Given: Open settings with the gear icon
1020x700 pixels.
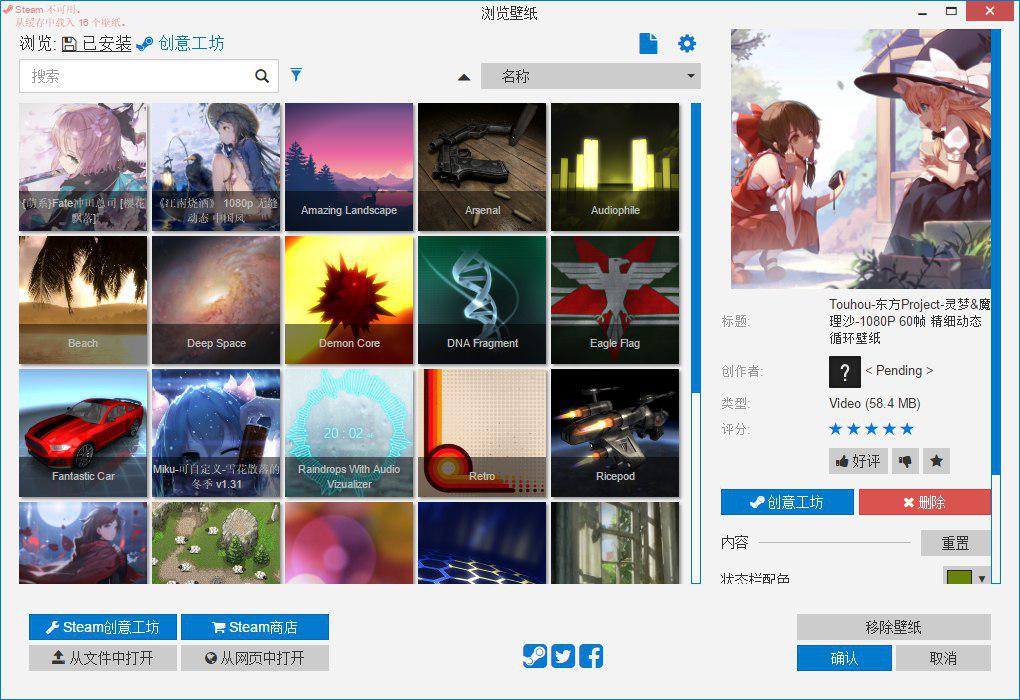Looking at the screenshot, I should tap(686, 44).
